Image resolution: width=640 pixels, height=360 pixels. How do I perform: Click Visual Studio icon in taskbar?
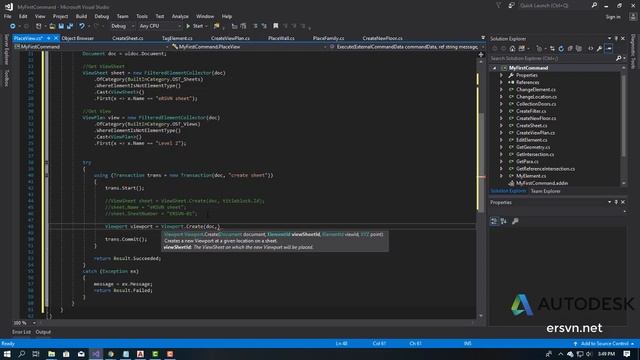tap(96, 354)
